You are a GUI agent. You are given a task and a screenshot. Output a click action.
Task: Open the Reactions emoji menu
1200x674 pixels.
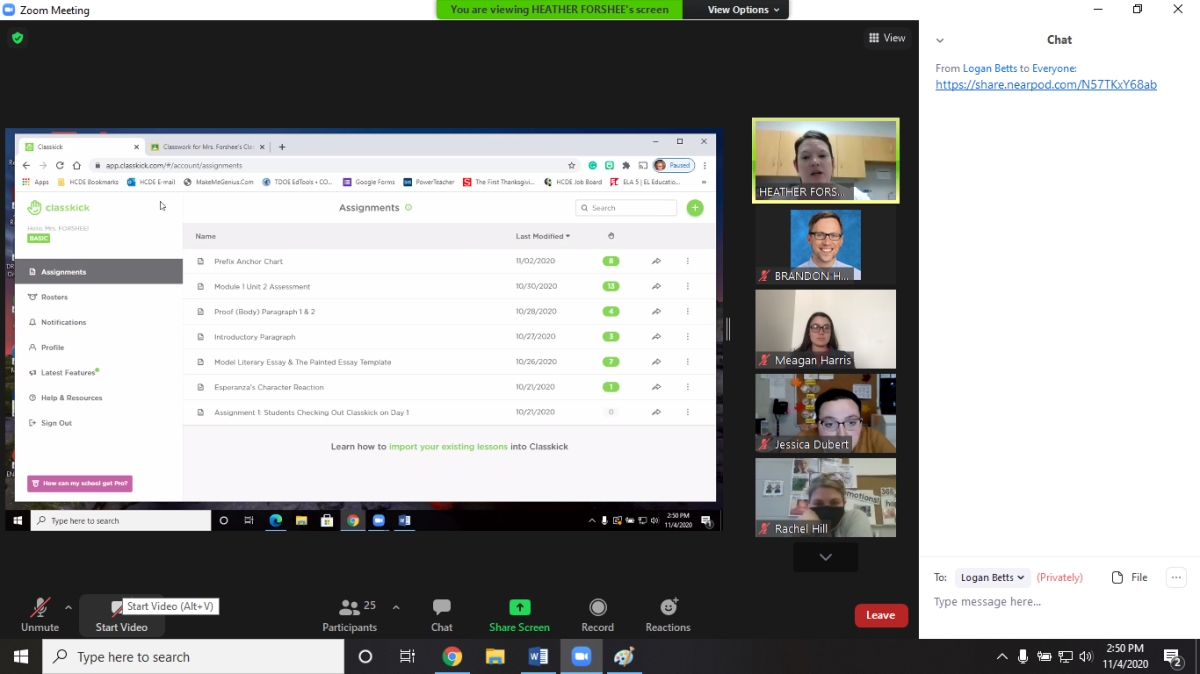pyautogui.click(x=668, y=607)
